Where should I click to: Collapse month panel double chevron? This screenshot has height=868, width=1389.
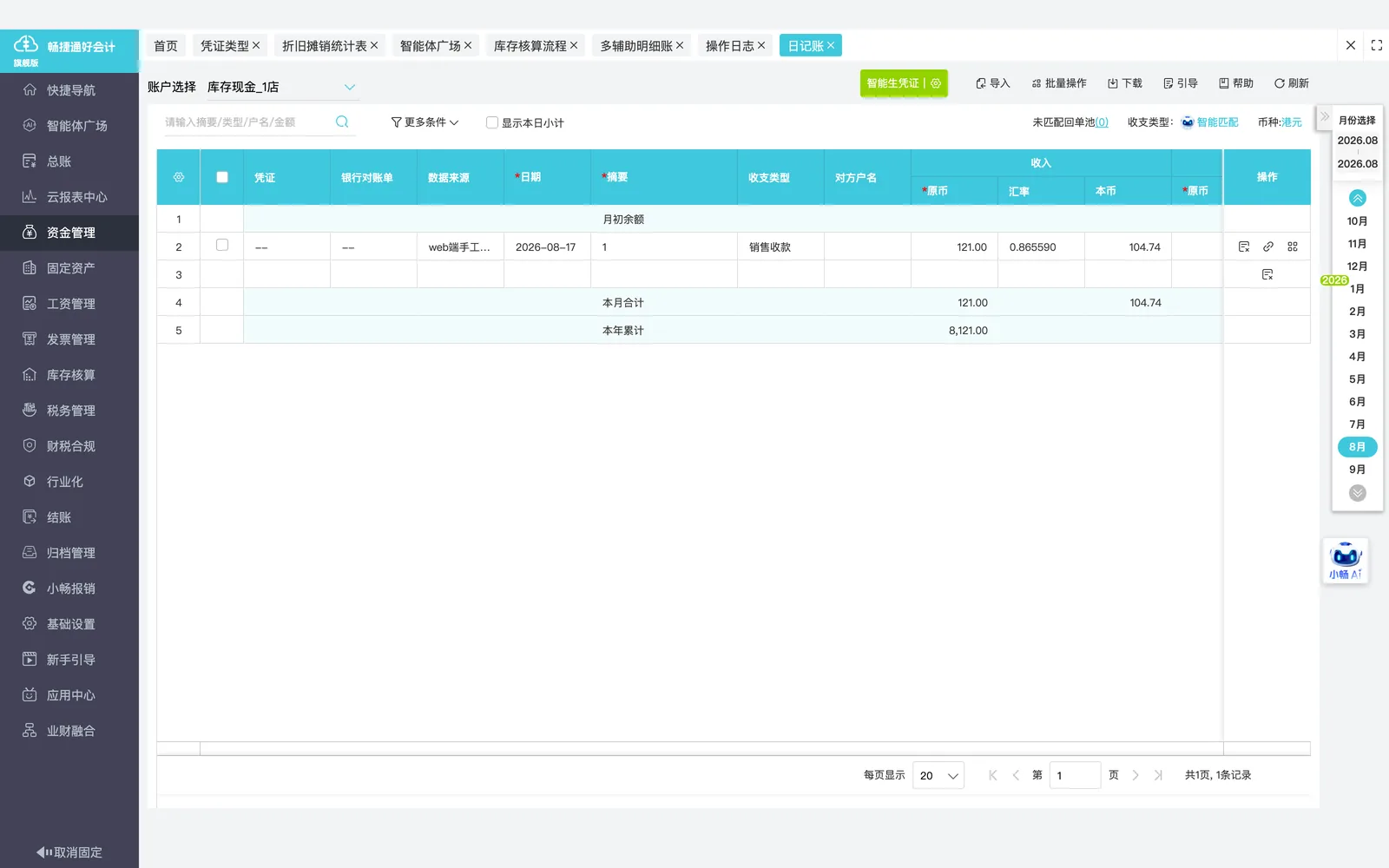coord(1325,116)
